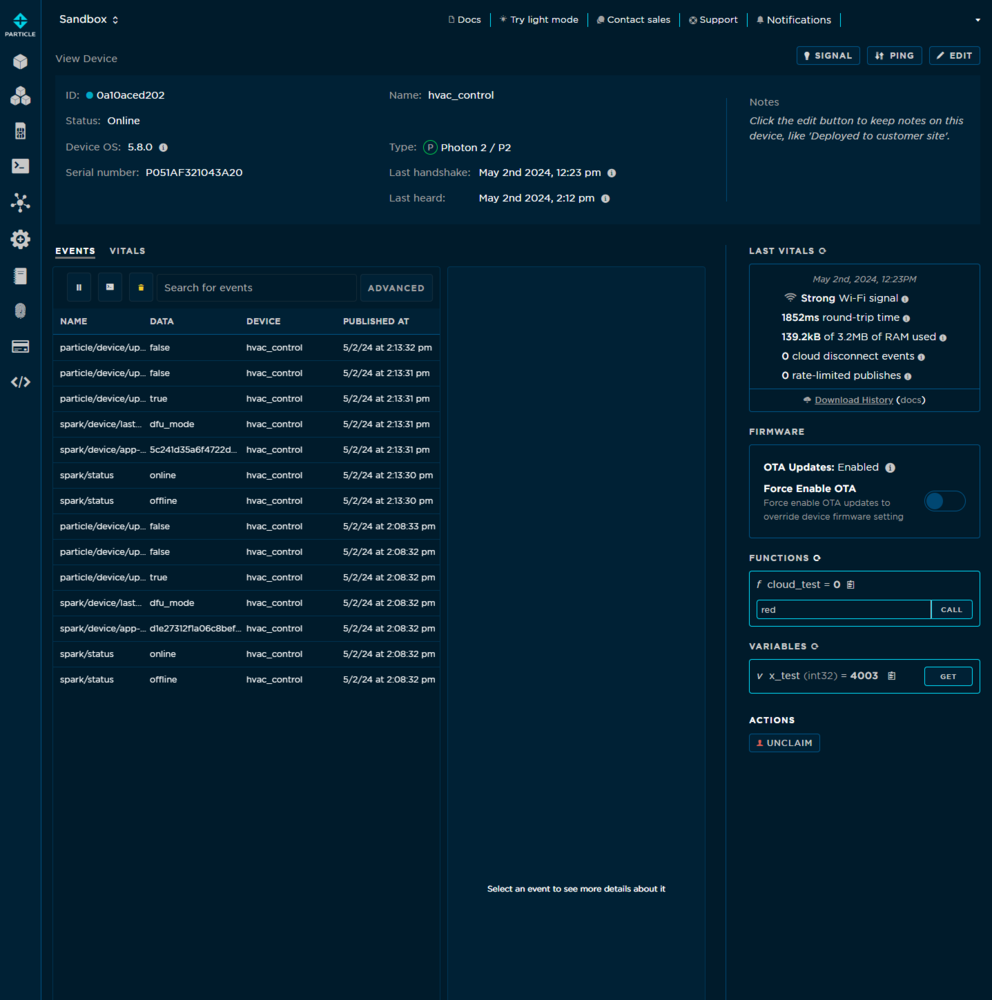Open the Particle logo home link
The height and width of the screenshot is (1000, 992).
20,25
